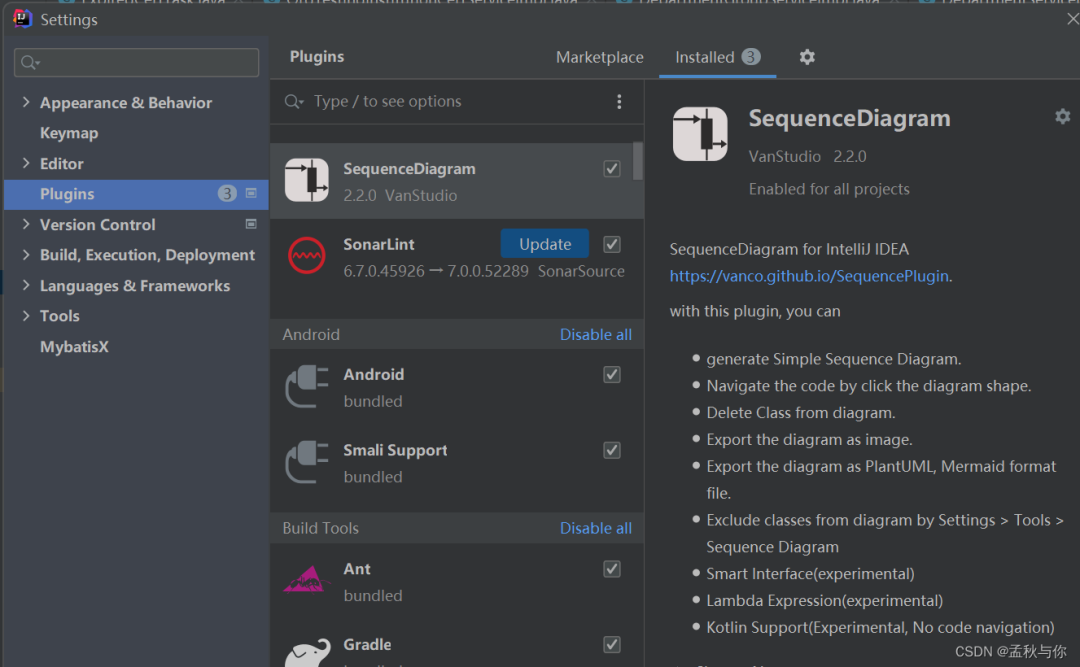
Task: Open the three-dot options menu in plugin search
Action: click(x=619, y=102)
